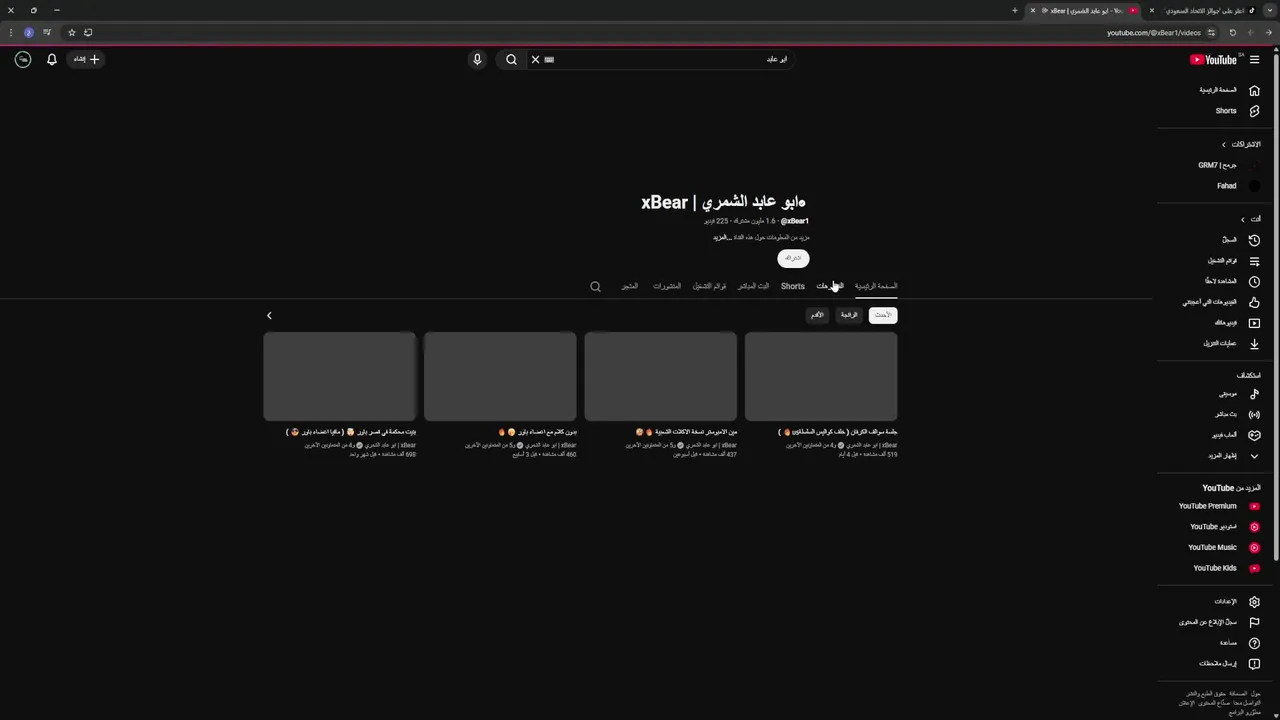Bookmark this page with the star icon

(71, 33)
